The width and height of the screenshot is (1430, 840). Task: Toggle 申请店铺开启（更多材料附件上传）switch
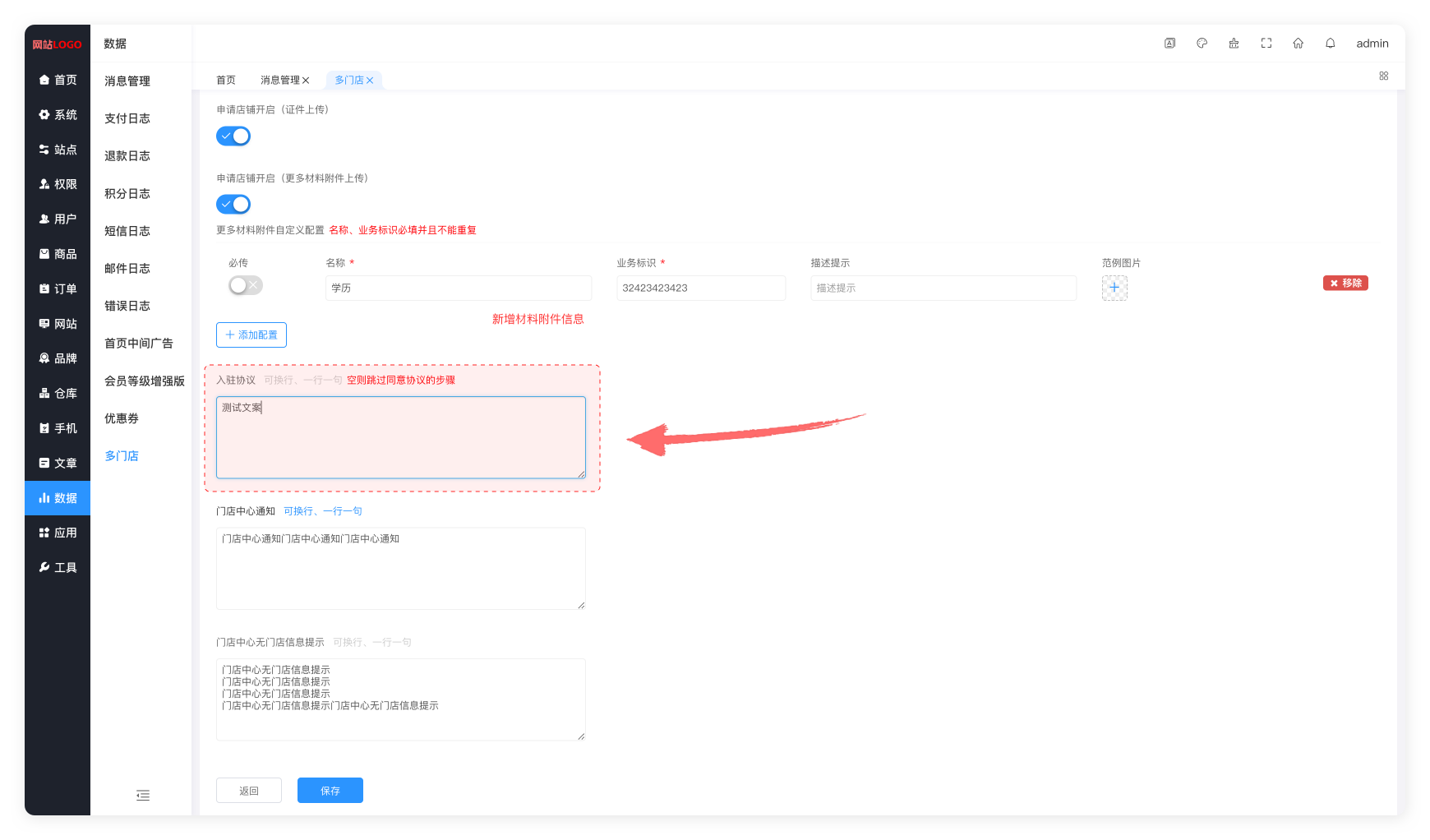[233, 205]
